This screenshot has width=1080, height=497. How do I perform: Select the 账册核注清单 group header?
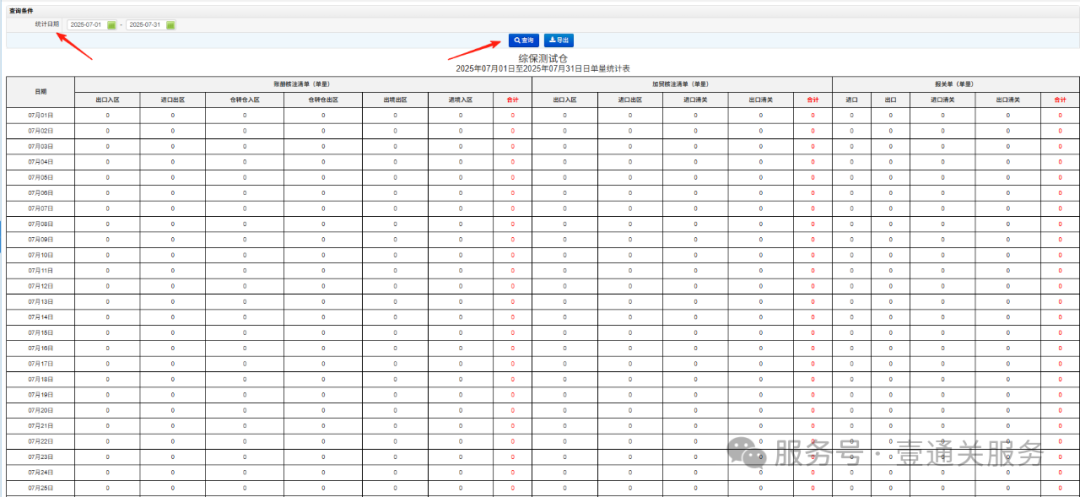click(303, 84)
